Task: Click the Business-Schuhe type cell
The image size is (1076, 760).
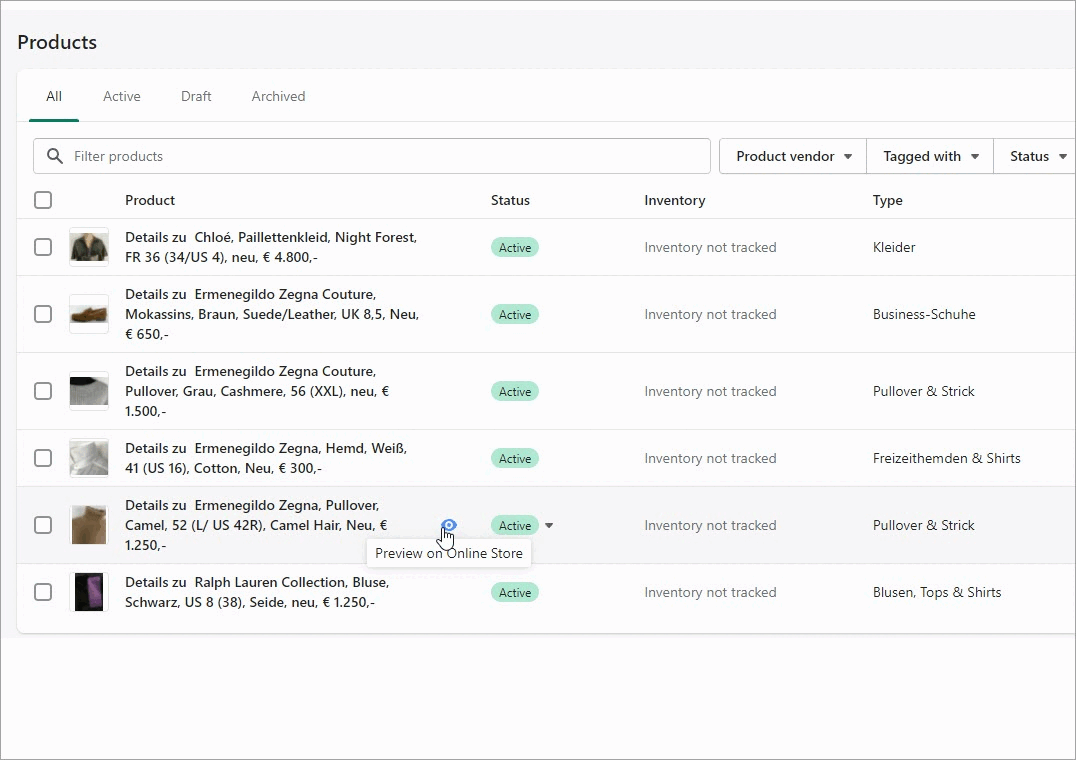Action: tap(924, 315)
